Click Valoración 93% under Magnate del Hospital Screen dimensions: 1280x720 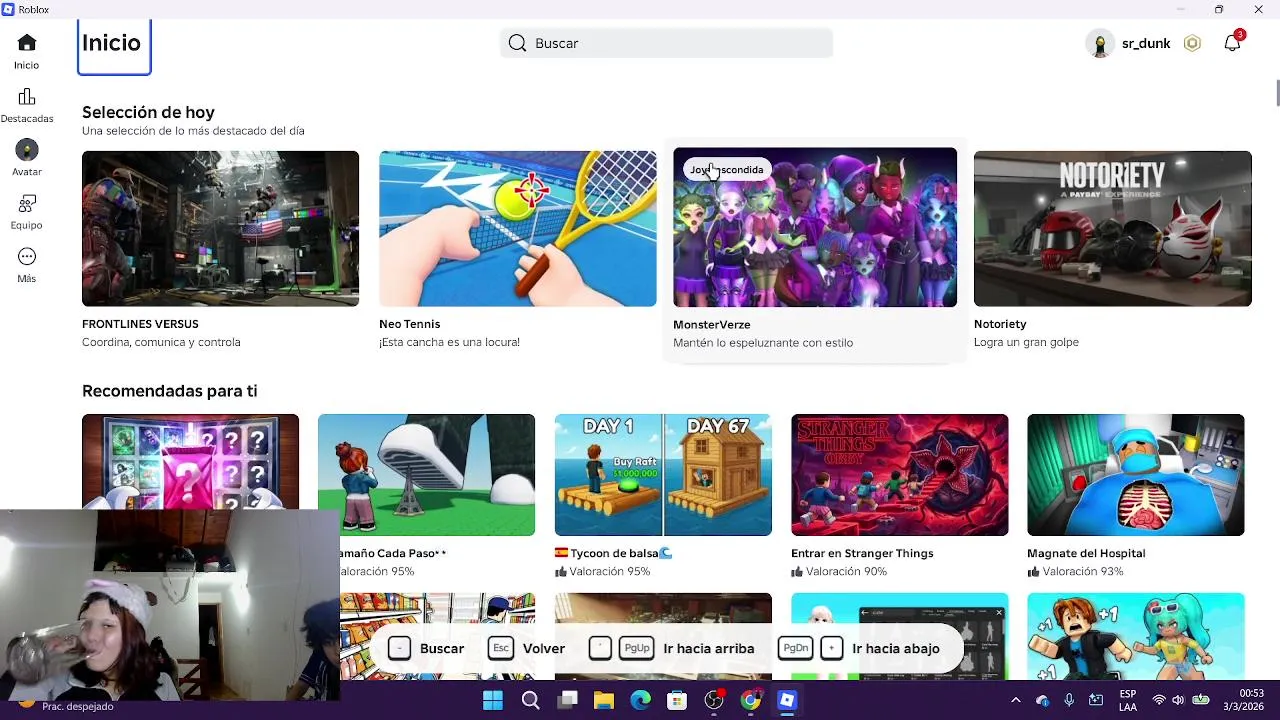click(x=1075, y=572)
